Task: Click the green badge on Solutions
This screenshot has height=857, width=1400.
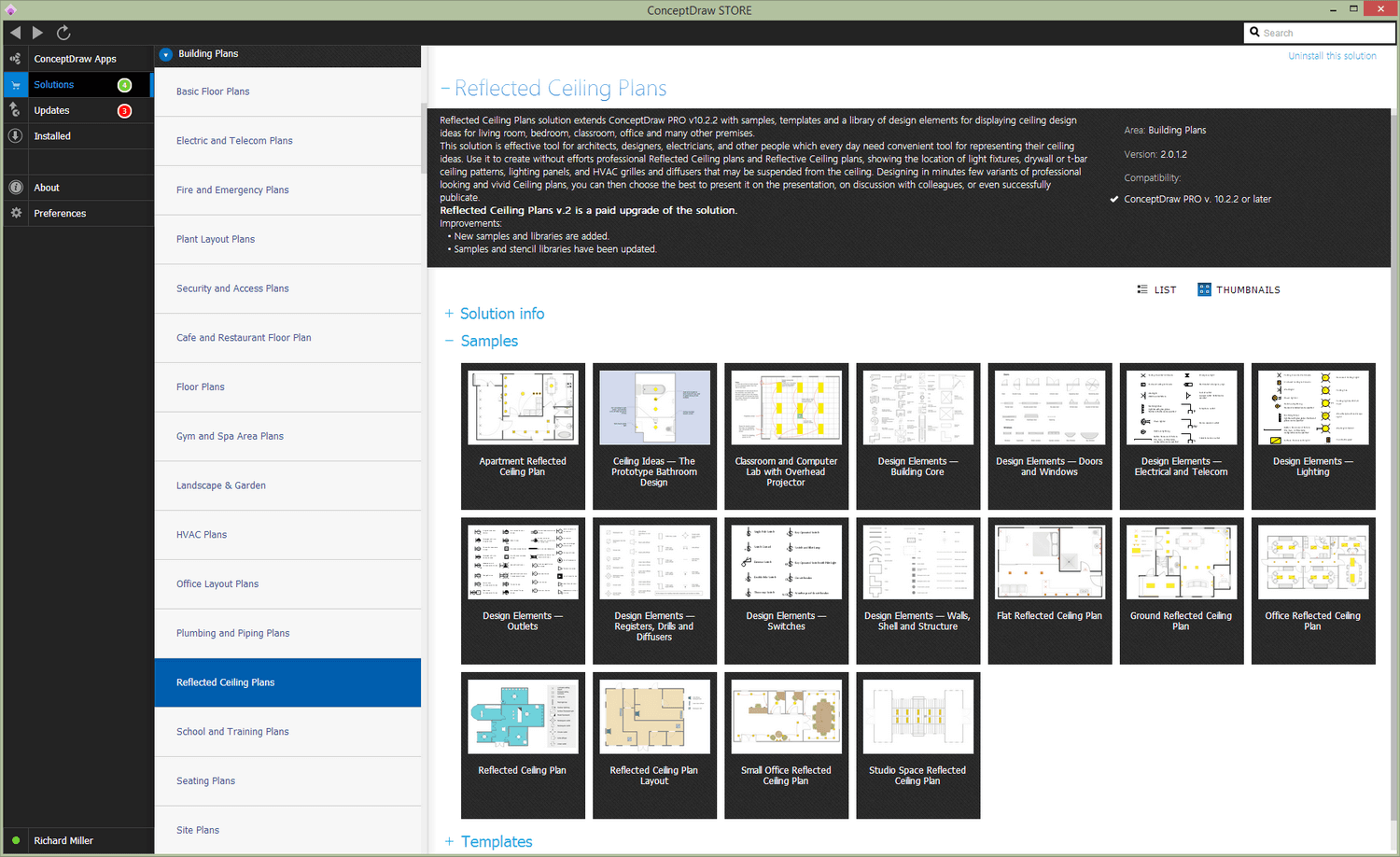Action: pos(124,85)
